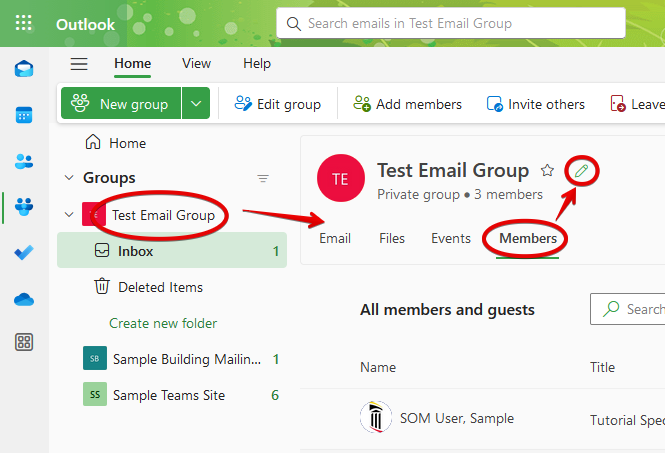Open People contacts in the sidebar
The width and height of the screenshot is (665, 453).
pos(24,161)
